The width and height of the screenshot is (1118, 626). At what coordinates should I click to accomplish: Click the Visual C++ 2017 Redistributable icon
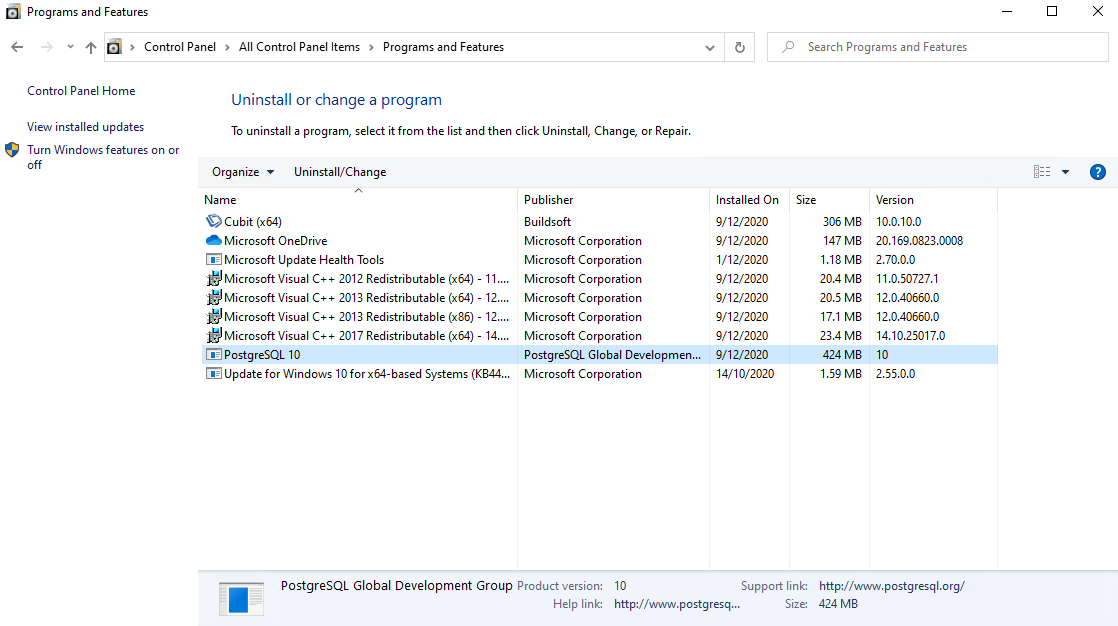click(x=213, y=336)
